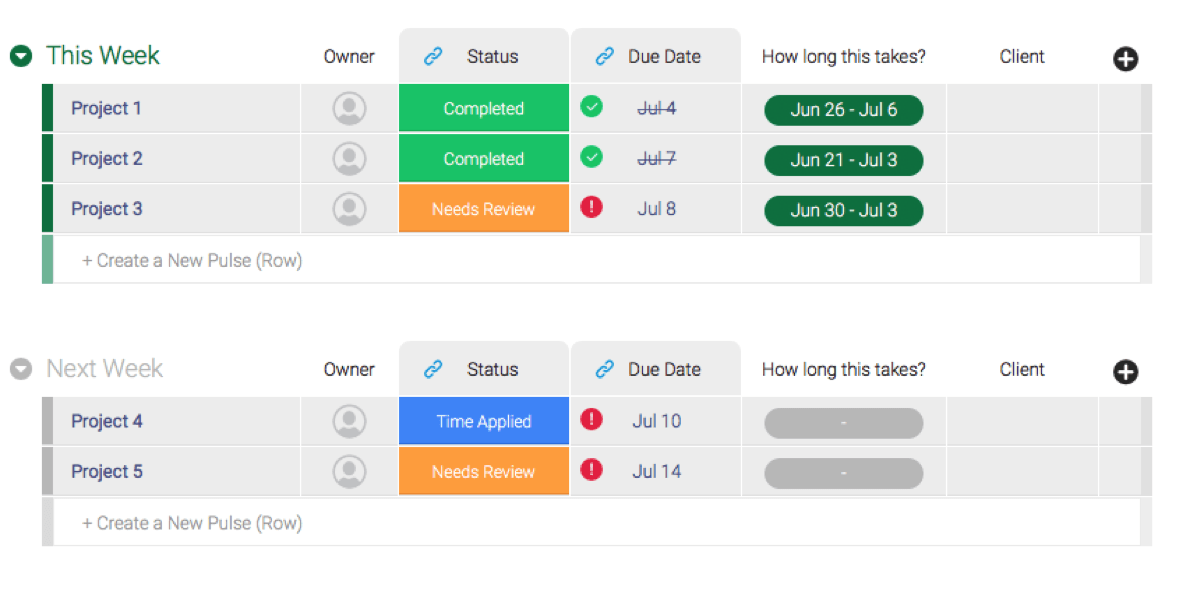Click 'How long this takes?' header in Next Week
Image resolution: width=1178 pixels, height=594 pixels.
pyautogui.click(x=844, y=369)
